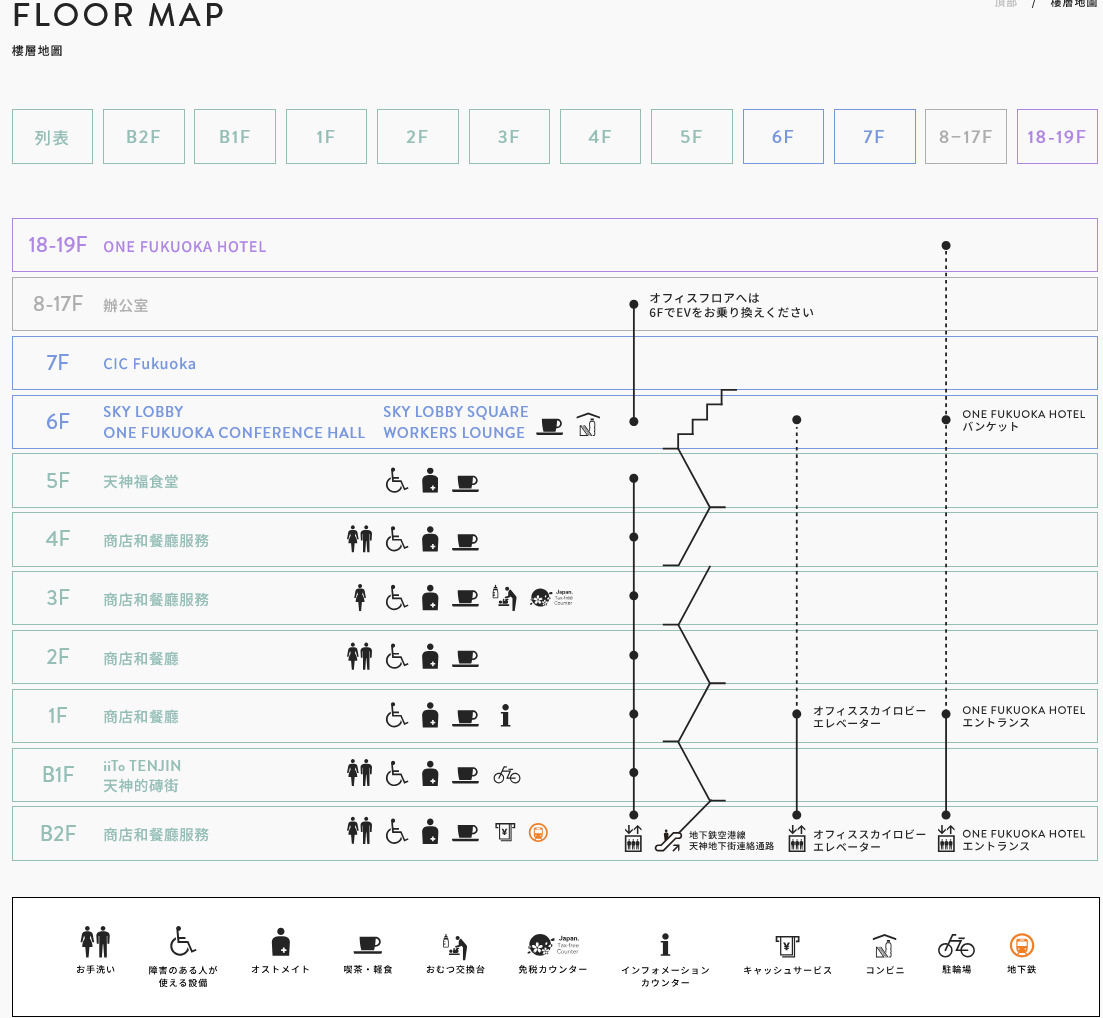Viewport: 1103px width, 1018px height.
Task: Click the 天神福食堂 5F link
Action: (140, 482)
